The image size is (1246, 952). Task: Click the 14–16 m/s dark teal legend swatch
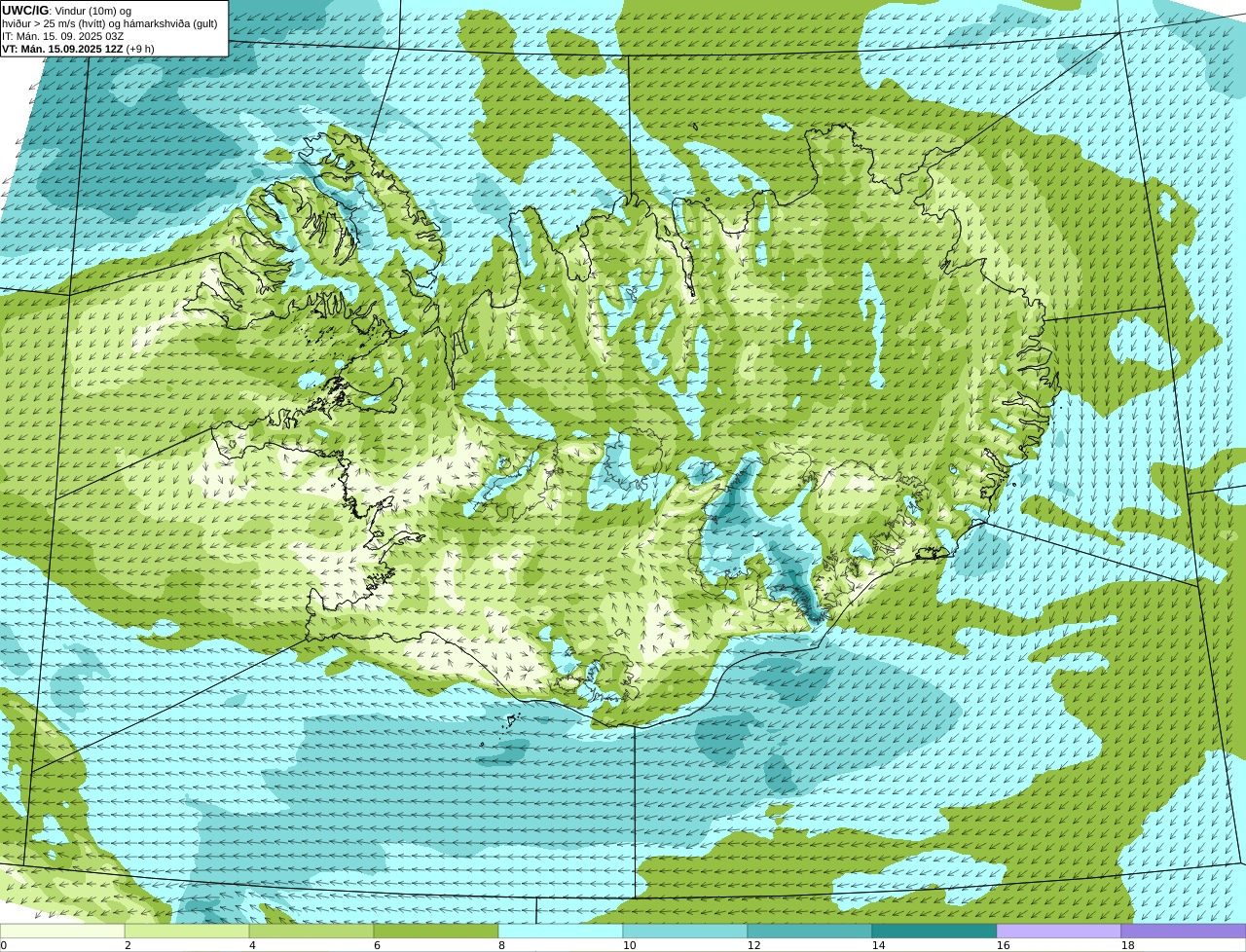coord(934,931)
